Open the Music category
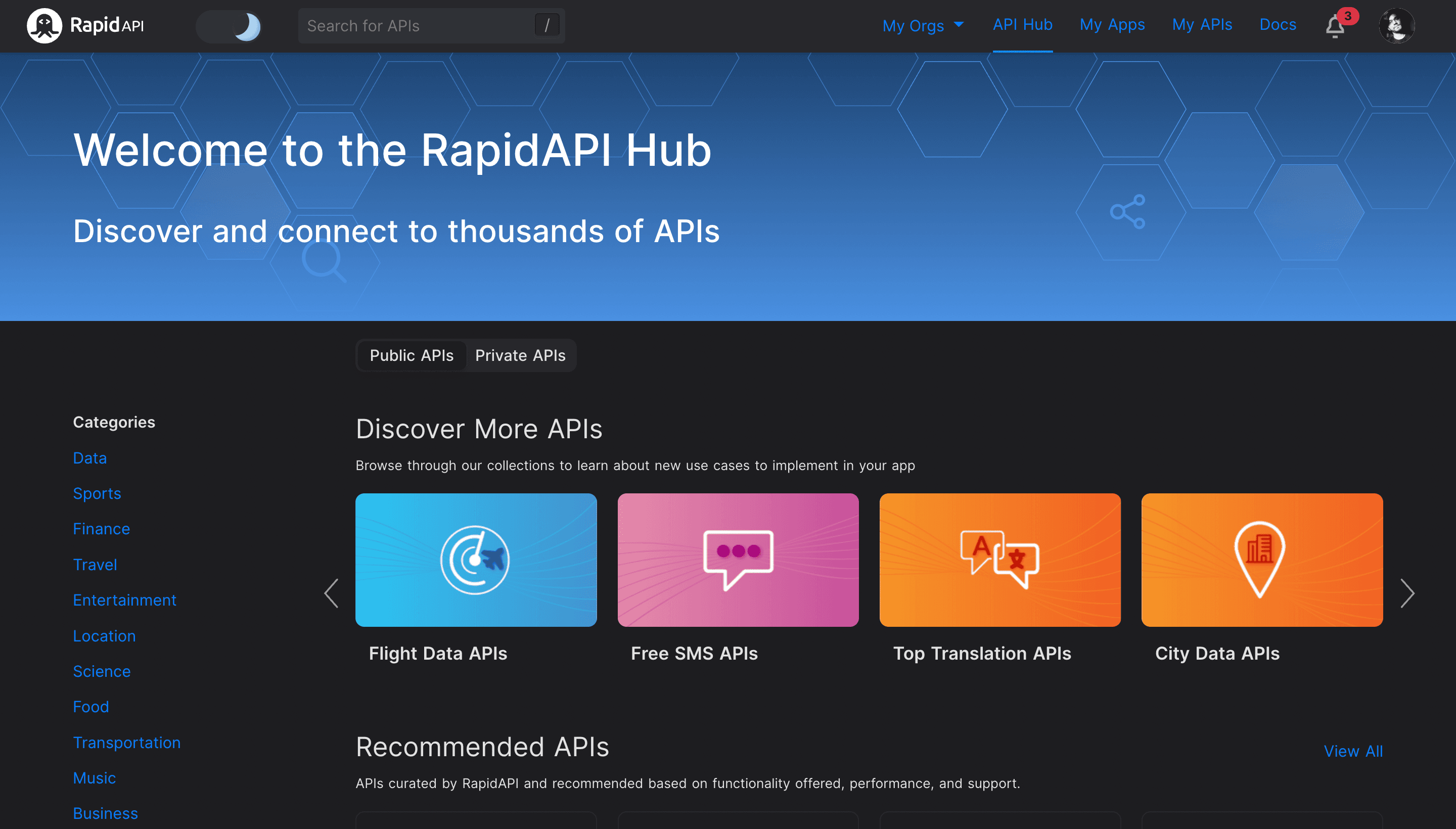This screenshot has width=1456, height=829. 95,778
